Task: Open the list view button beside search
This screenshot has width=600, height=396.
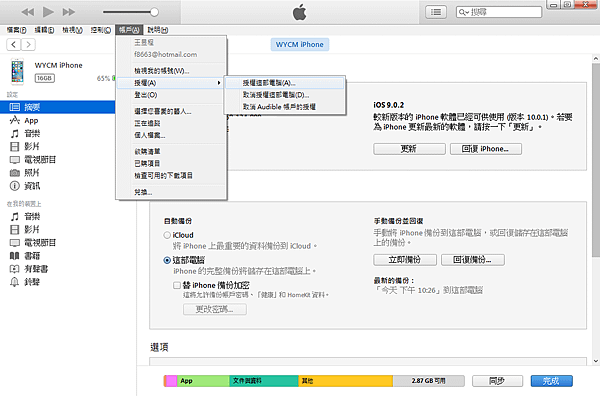Action: click(x=436, y=12)
